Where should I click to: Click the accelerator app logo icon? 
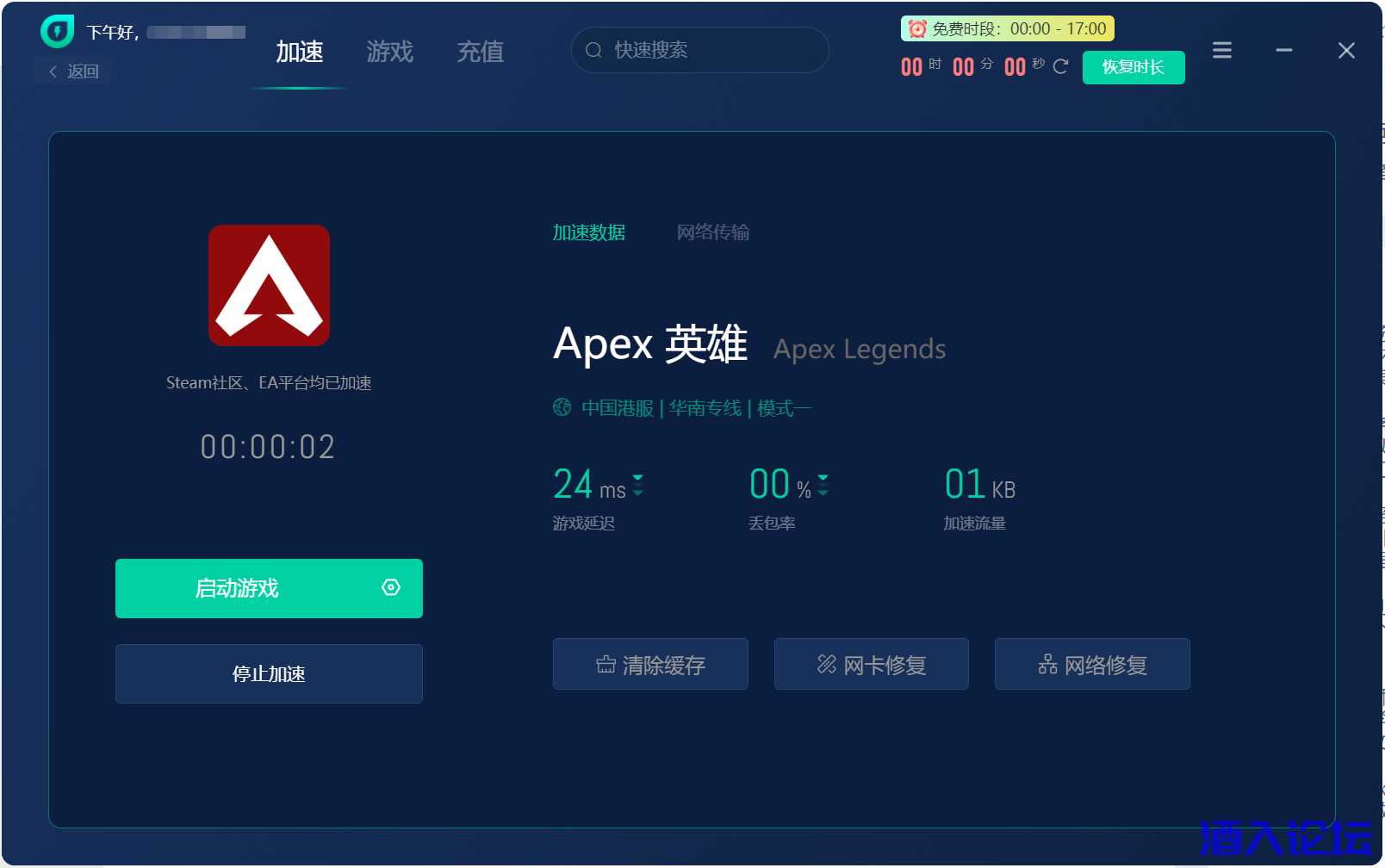coord(57,32)
